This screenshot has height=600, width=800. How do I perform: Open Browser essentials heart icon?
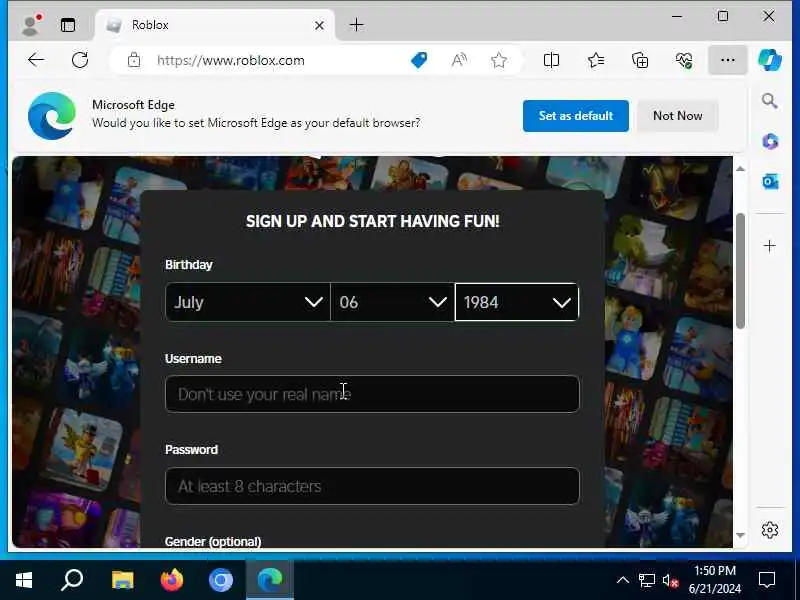684,60
